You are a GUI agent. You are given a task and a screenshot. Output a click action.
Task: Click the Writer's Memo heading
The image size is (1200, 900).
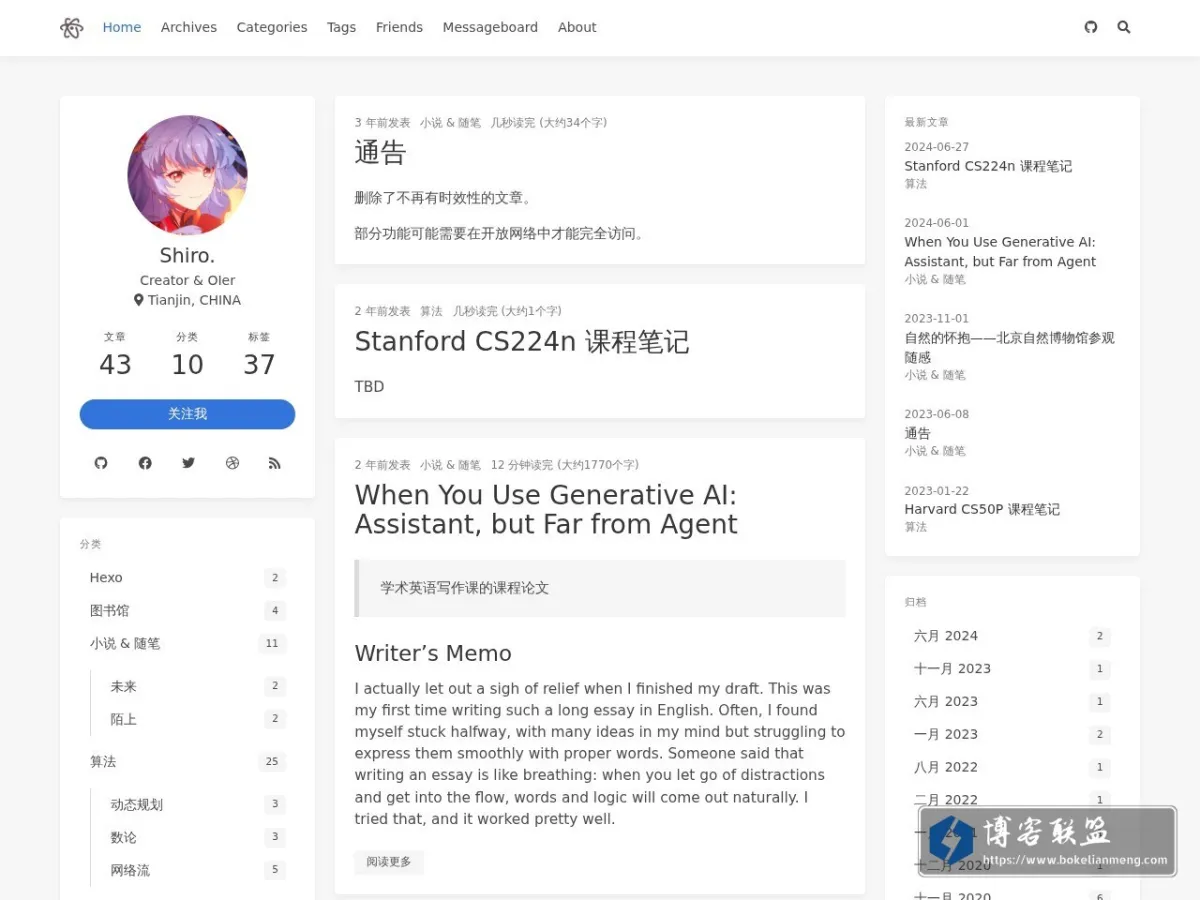click(433, 653)
